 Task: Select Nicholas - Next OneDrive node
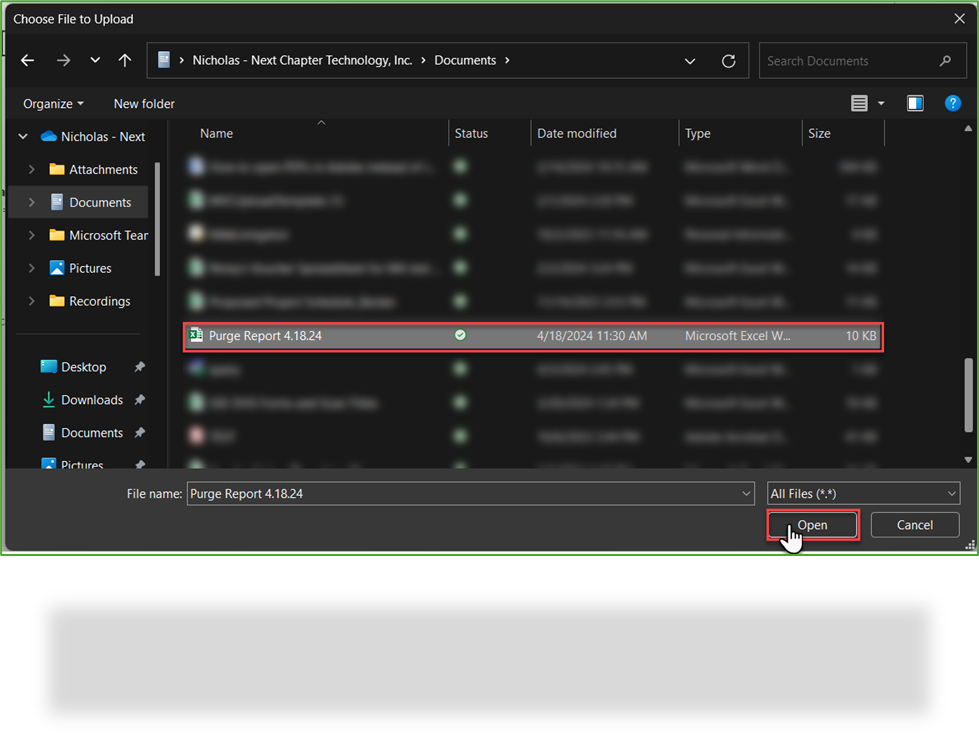(x=93, y=137)
